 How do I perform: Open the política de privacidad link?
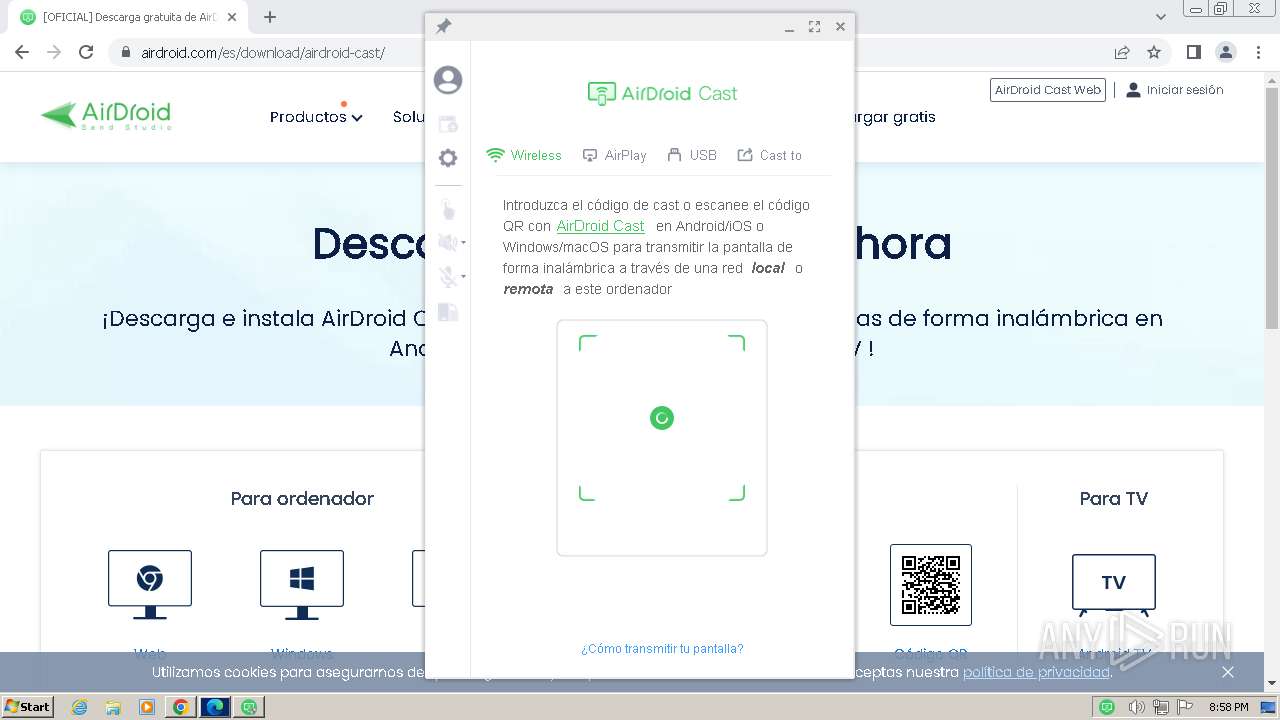pos(1036,672)
